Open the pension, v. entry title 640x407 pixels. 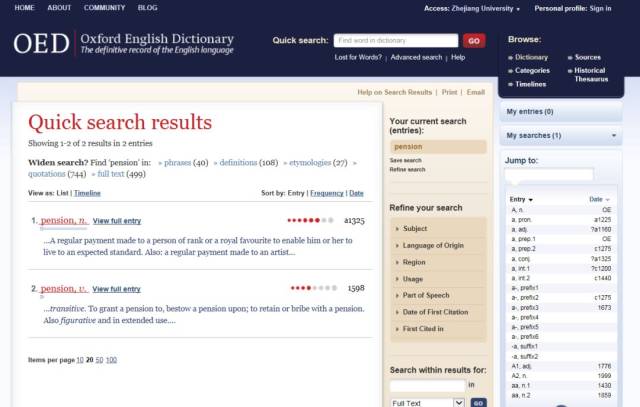64,289
